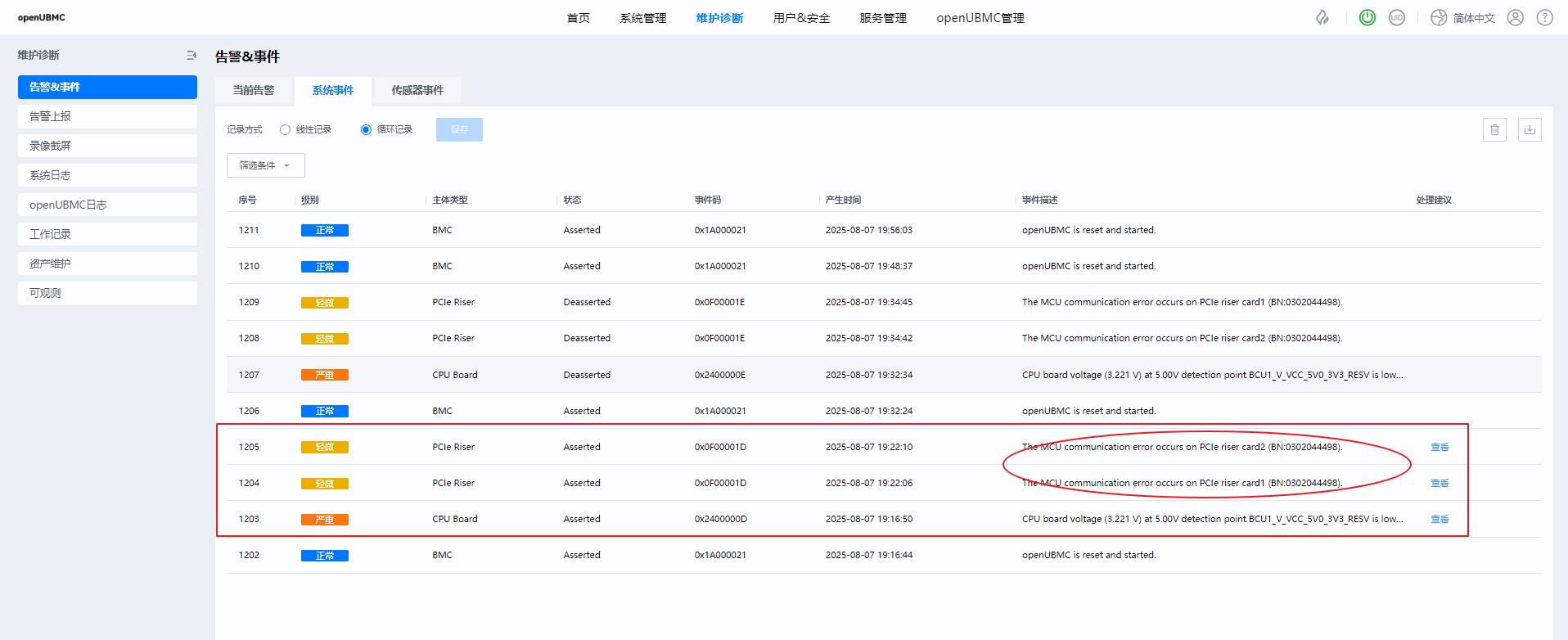1568x640 pixels.
Task: Collapse the 维护诊断 sidebar menu
Action: tap(191, 55)
